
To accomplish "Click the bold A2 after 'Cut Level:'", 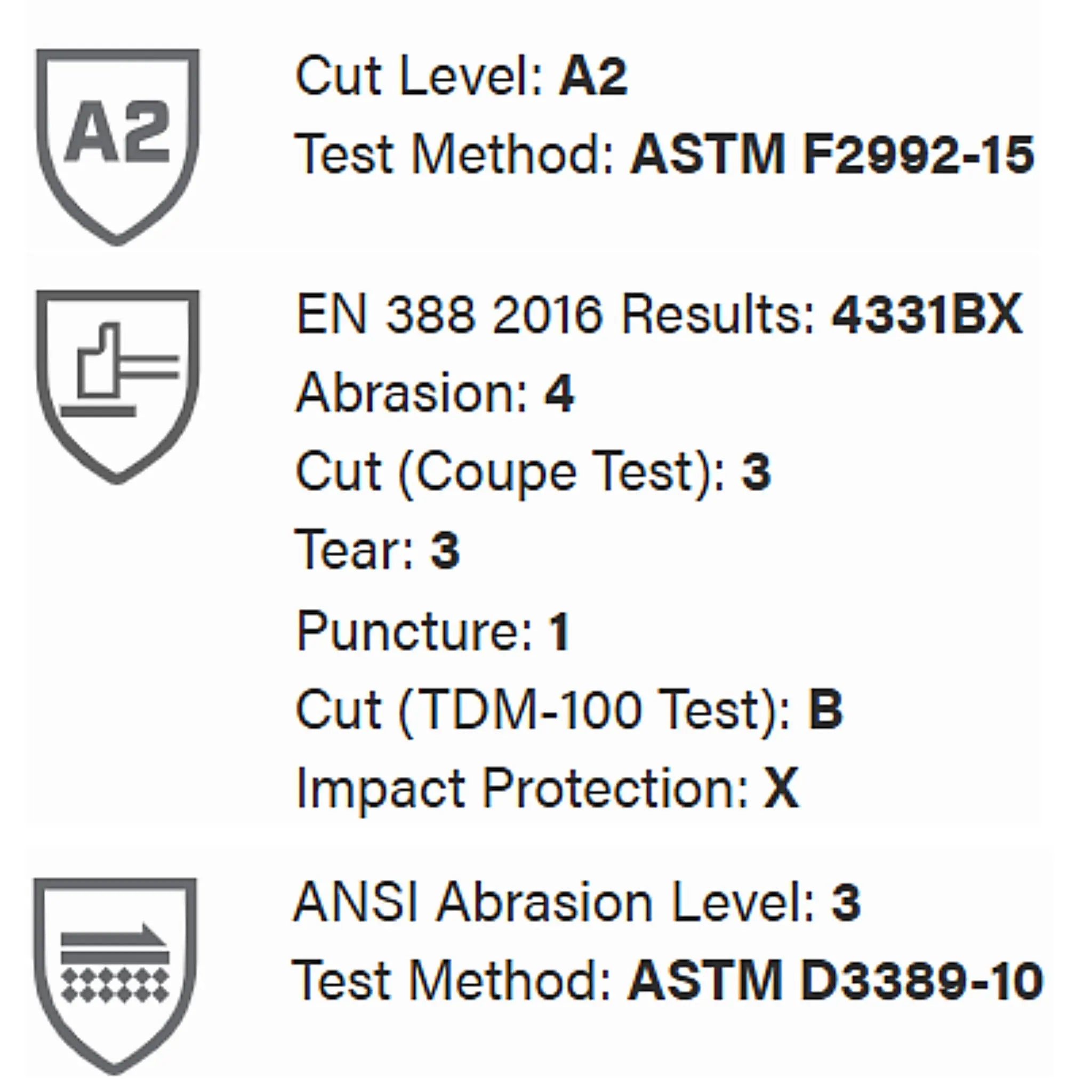I will 593,76.
